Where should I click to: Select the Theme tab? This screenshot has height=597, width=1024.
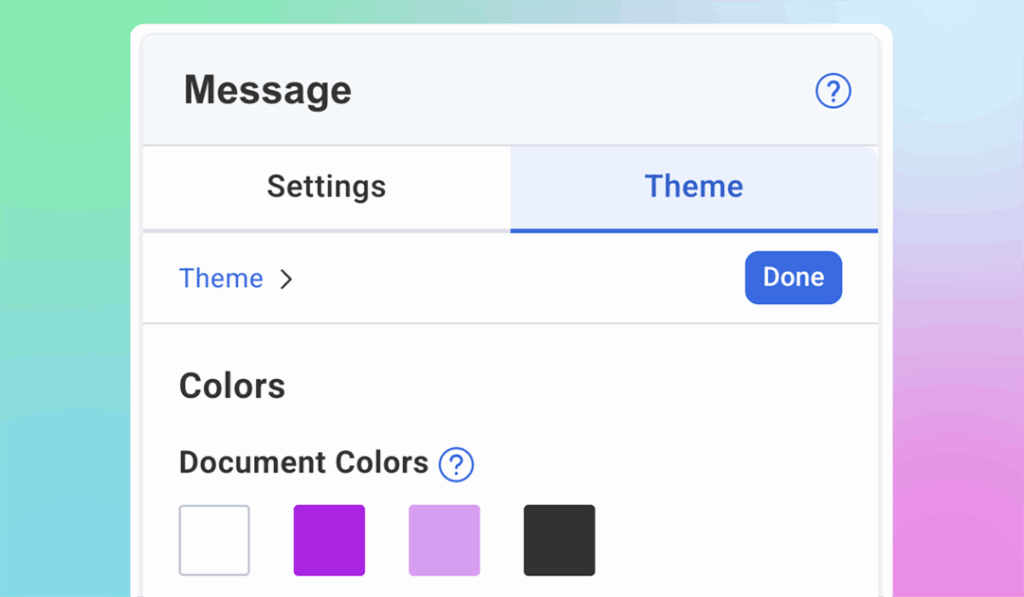[694, 186]
